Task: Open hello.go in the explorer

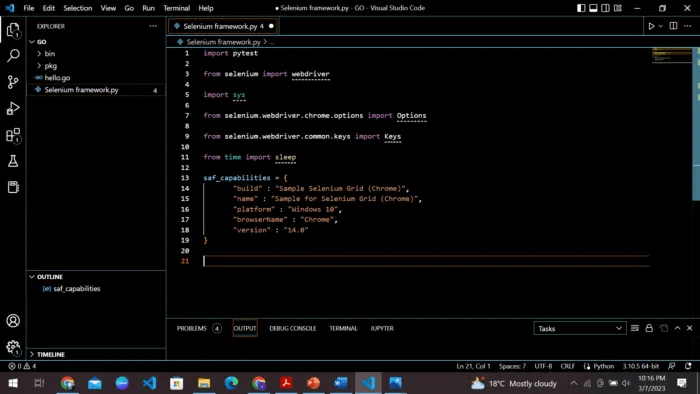Action: 96,78
